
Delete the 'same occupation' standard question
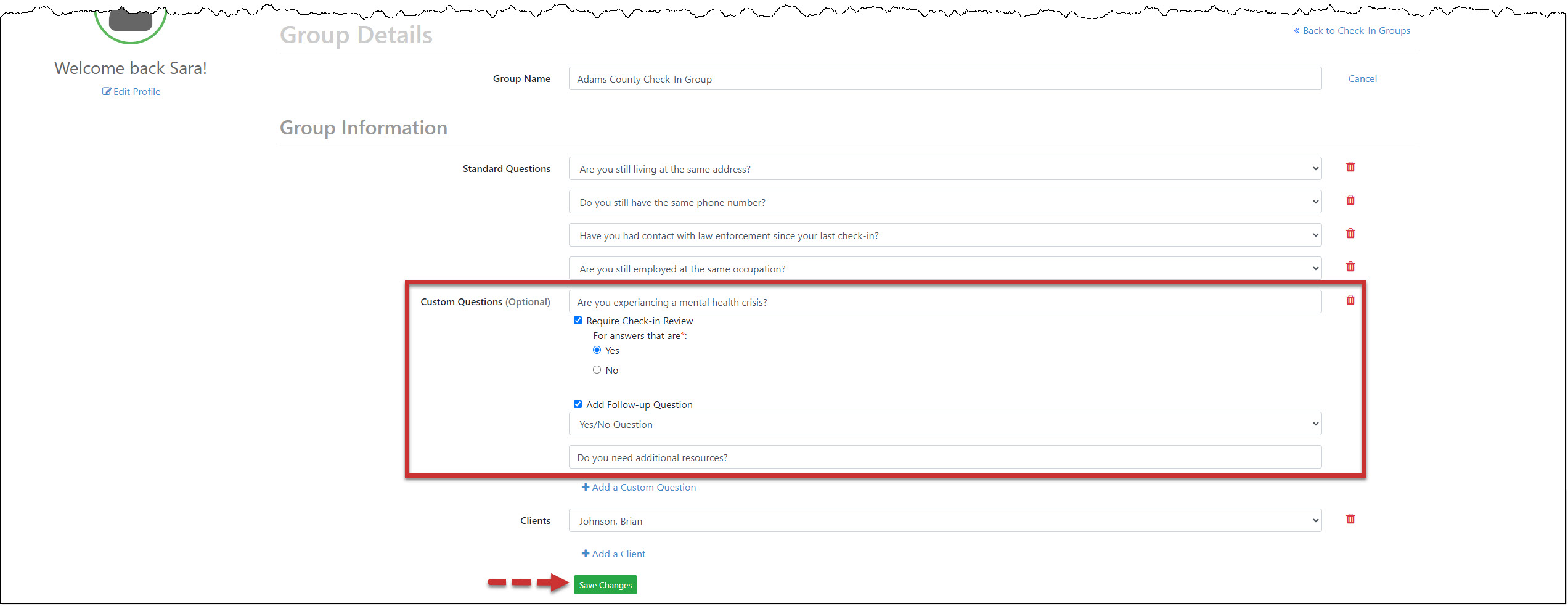[1350, 267]
